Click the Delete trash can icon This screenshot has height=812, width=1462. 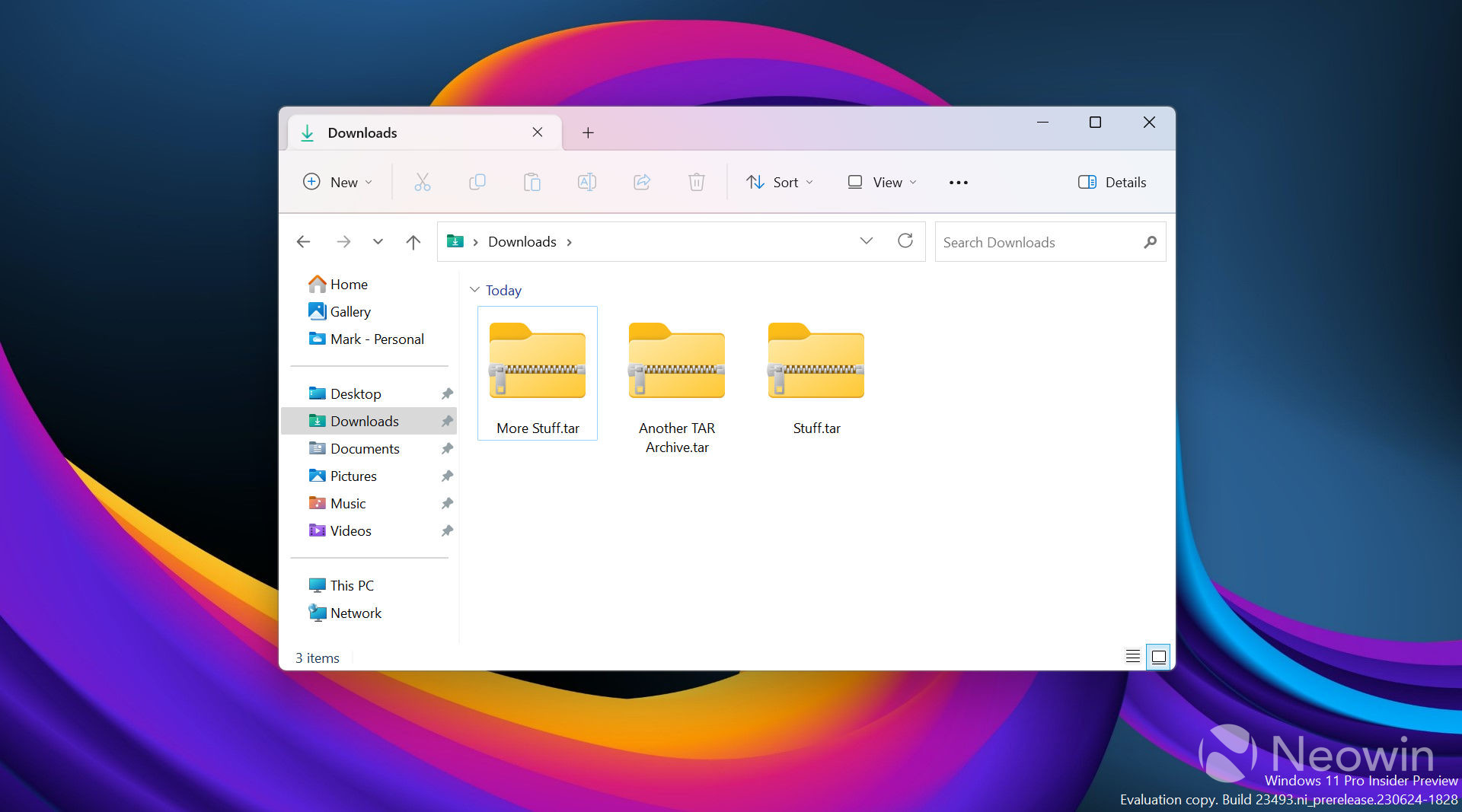[x=696, y=182]
